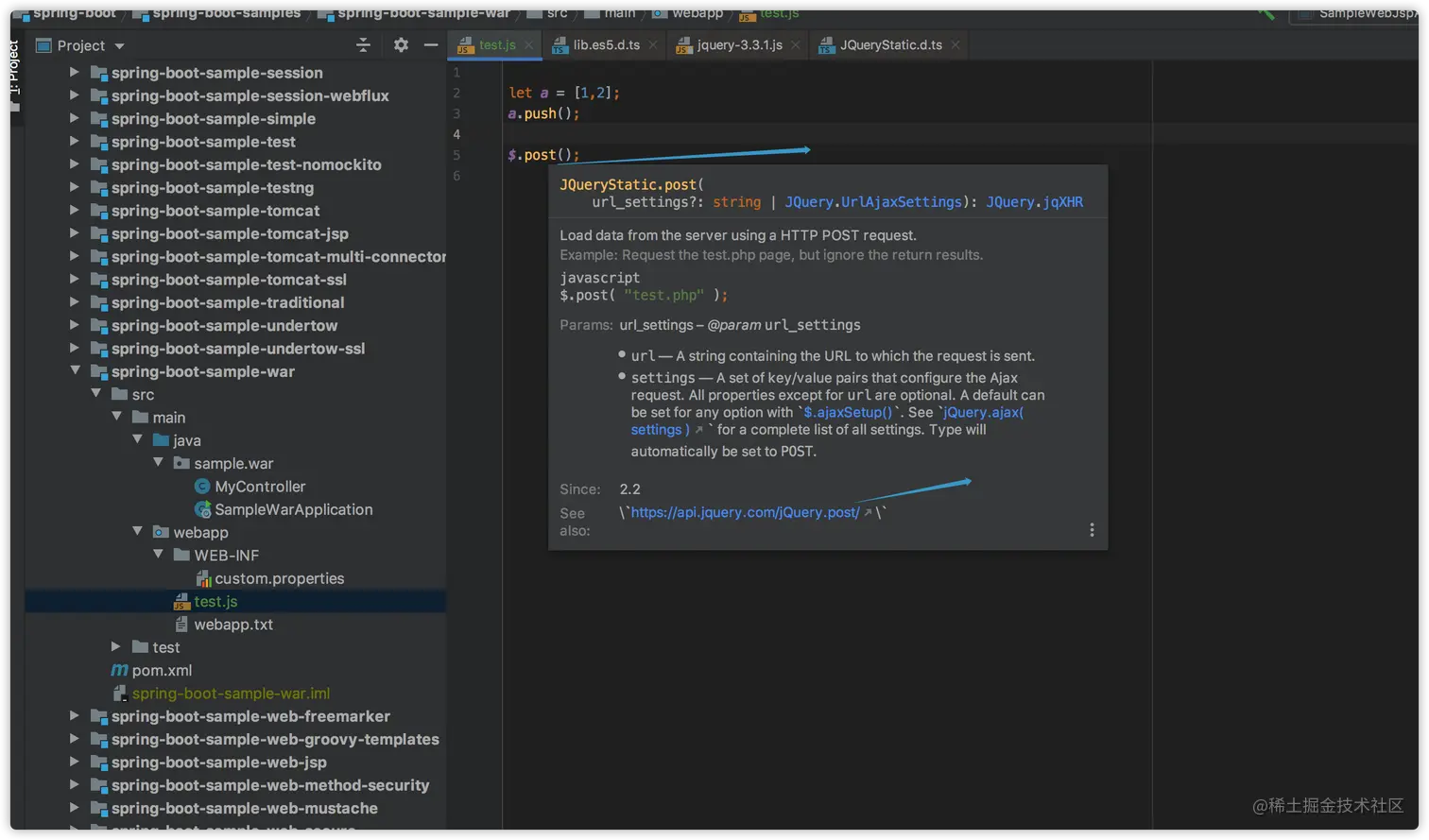Viewport: 1429px width, 840px height.
Task: Expand spring-boot-sample-simple module
Action: point(75,118)
